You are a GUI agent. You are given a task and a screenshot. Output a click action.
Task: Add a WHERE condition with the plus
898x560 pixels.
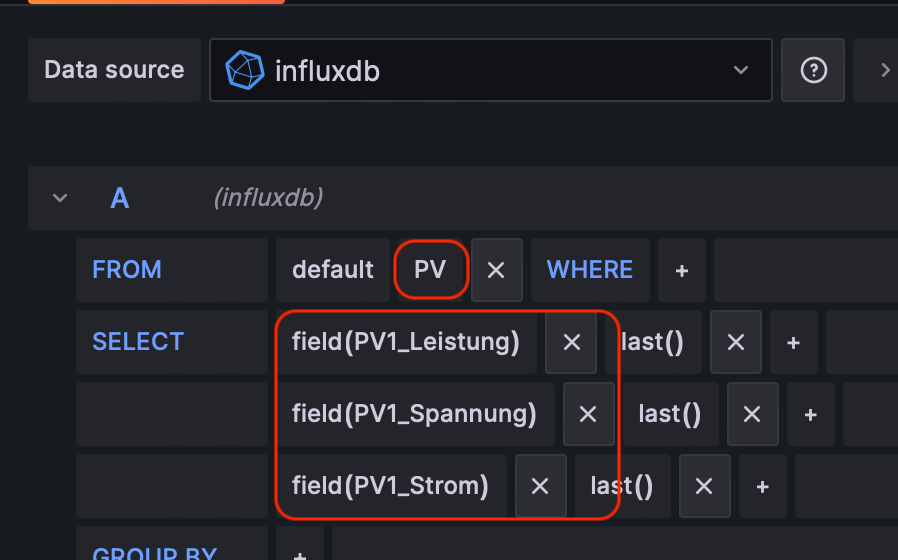coord(681,270)
